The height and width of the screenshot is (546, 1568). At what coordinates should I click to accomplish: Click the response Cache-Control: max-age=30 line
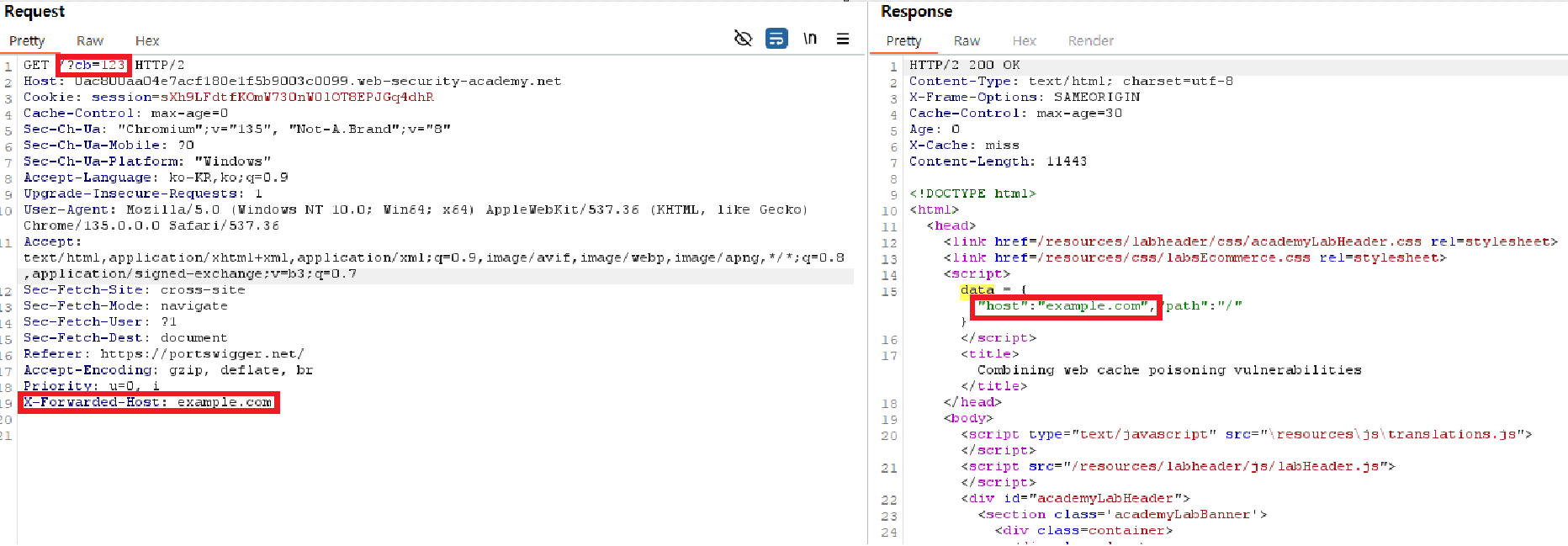[x=1015, y=113]
